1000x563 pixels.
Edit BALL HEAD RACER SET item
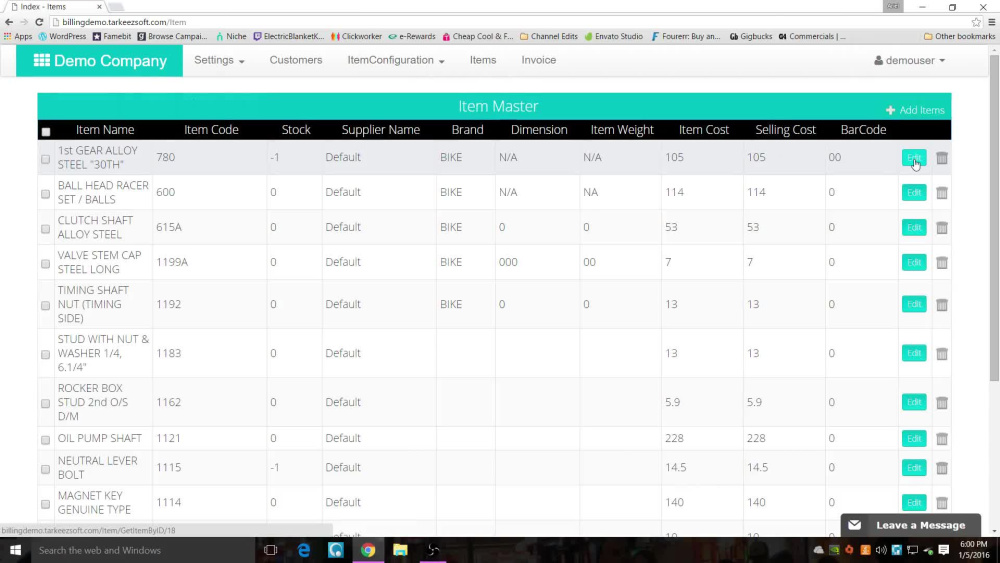pos(914,193)
